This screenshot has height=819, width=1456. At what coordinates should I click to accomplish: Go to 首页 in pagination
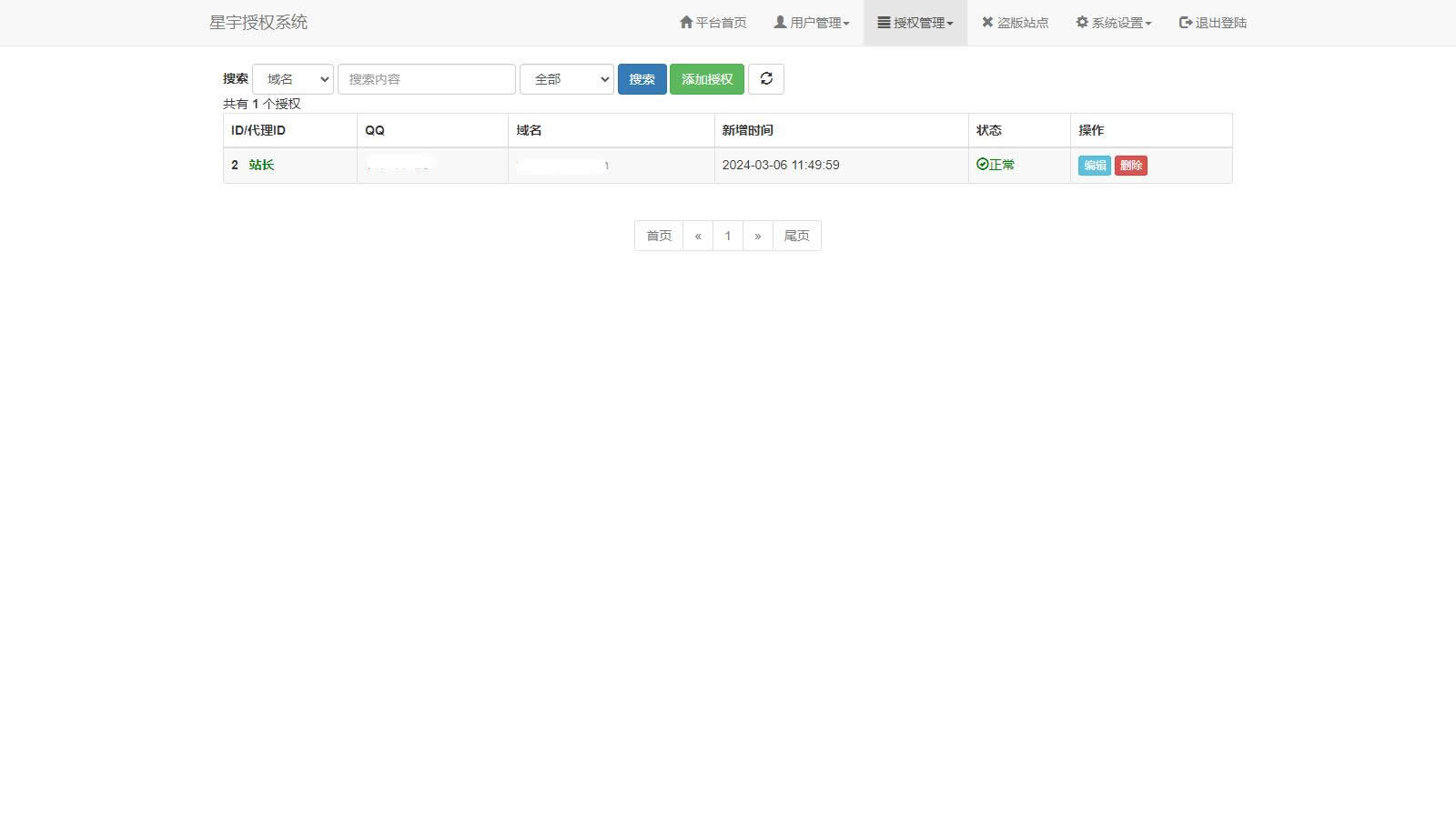[x=659, y=236]
